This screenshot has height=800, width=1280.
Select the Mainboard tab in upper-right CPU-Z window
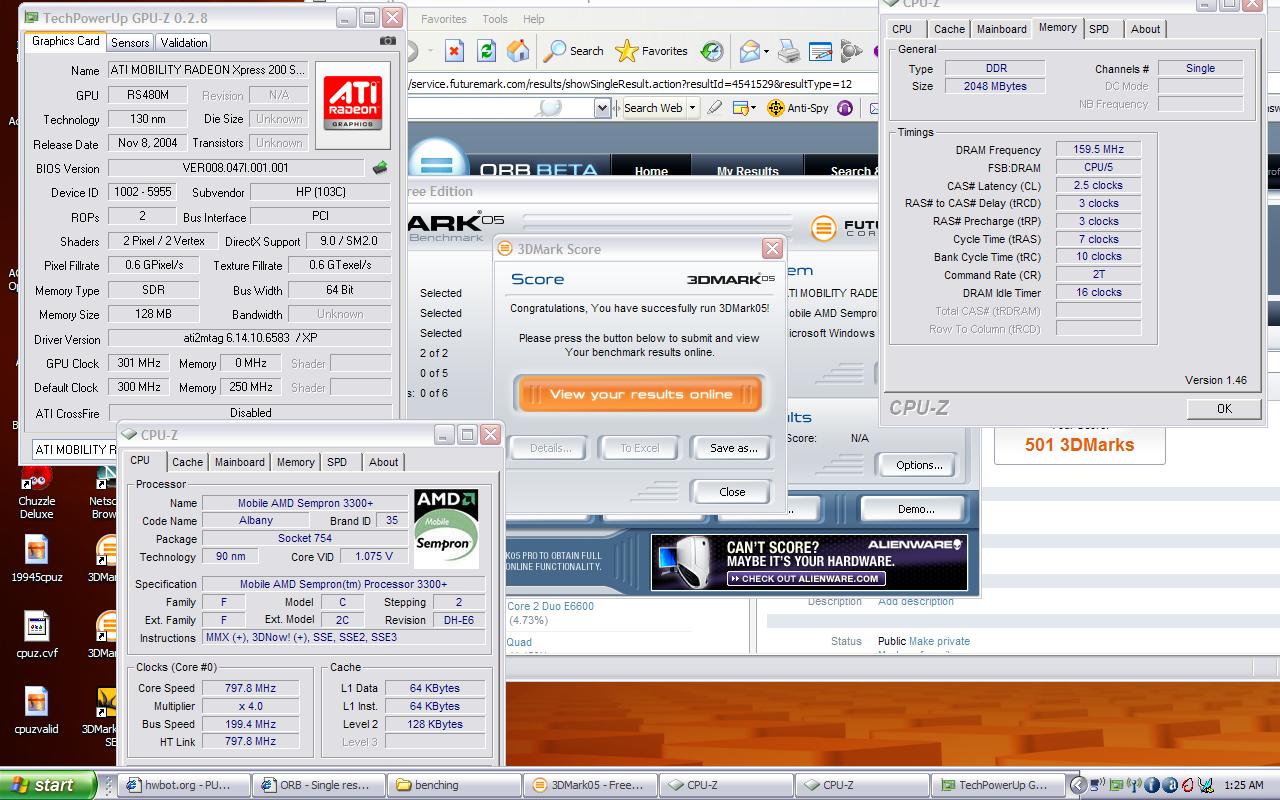(x=1002, y=29)
